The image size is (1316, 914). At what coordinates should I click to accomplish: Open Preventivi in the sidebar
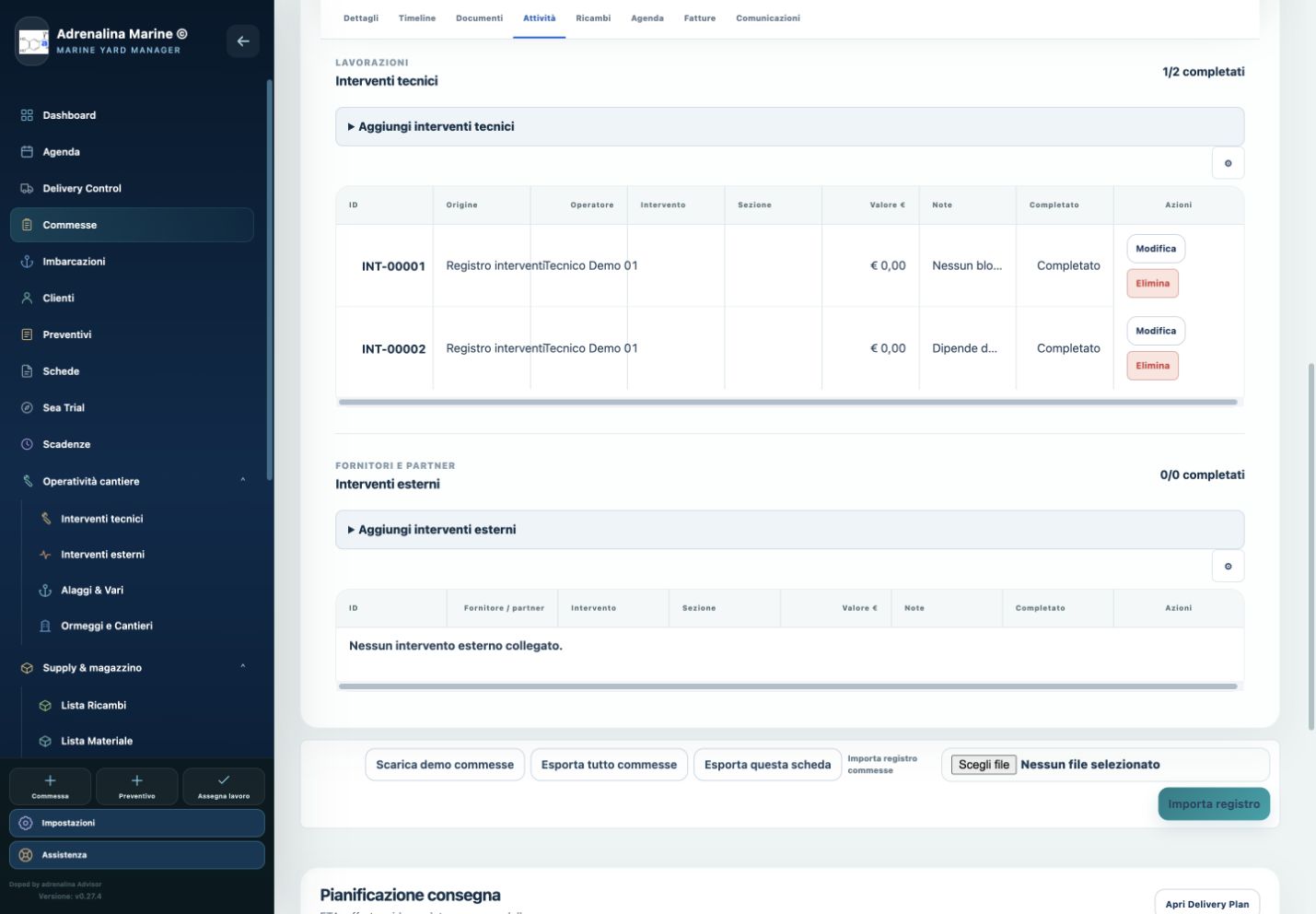[132, 334]
